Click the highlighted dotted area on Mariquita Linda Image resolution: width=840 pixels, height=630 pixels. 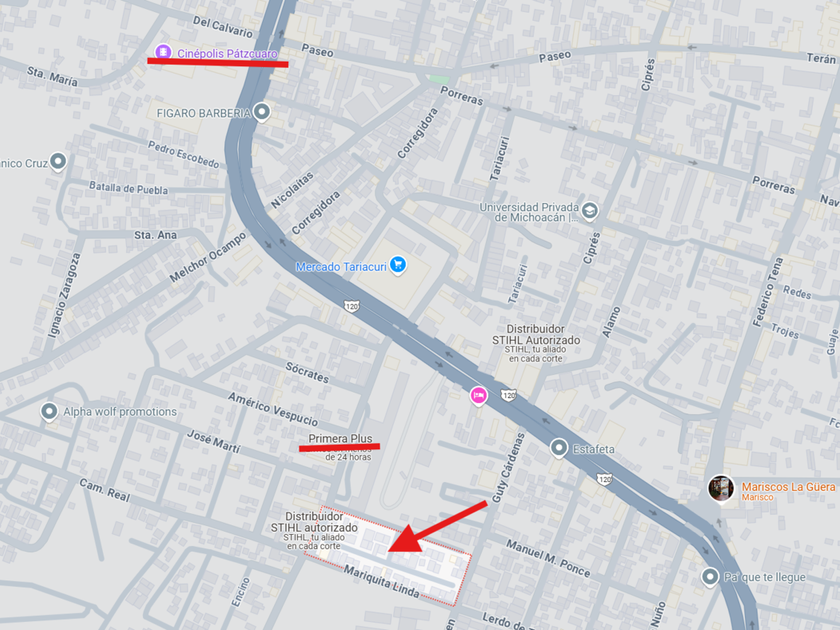(x=388, y=556)
